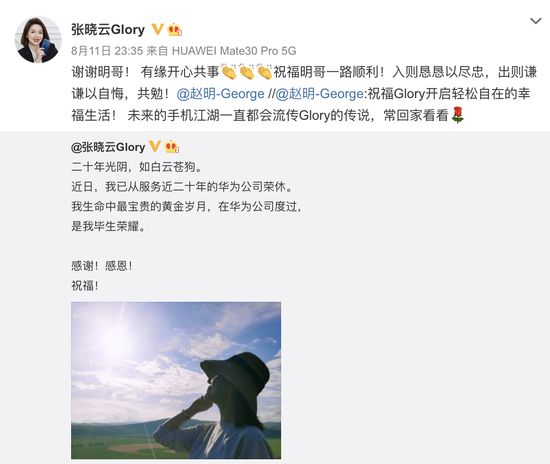Click the HUAWEI Mate30 Pro 5G source link
This screenshot has height=464, width=550.
[234, 51]
